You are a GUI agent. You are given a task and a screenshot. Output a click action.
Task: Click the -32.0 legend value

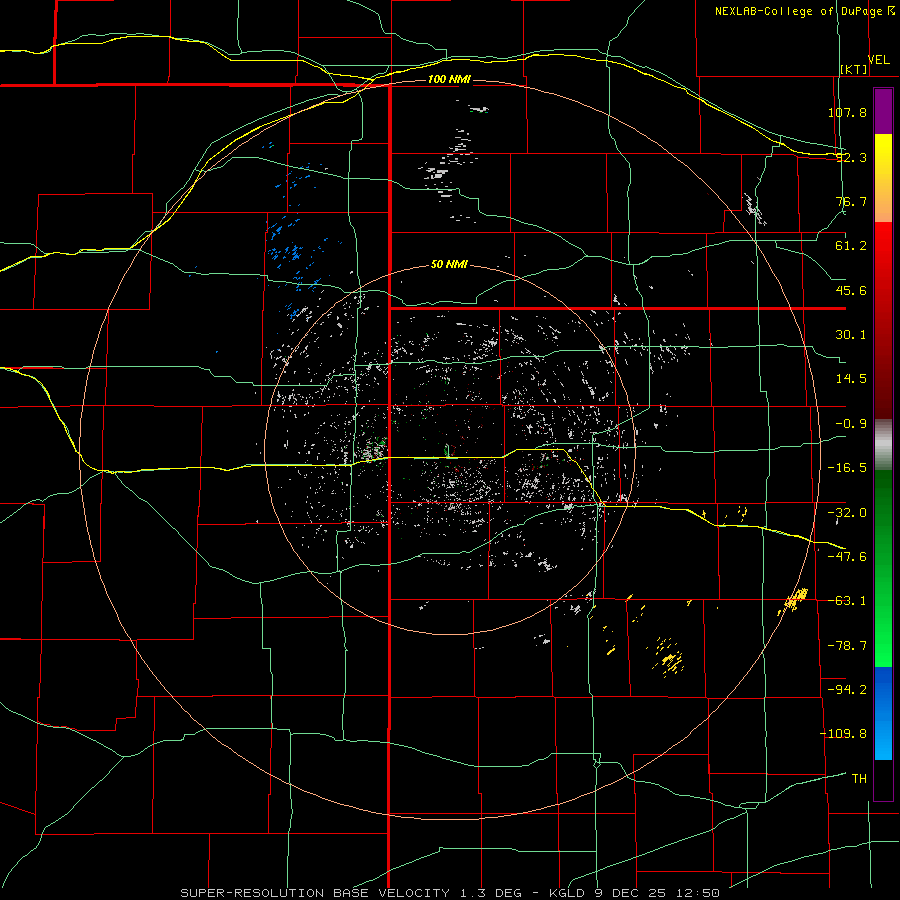click(847, 513)
